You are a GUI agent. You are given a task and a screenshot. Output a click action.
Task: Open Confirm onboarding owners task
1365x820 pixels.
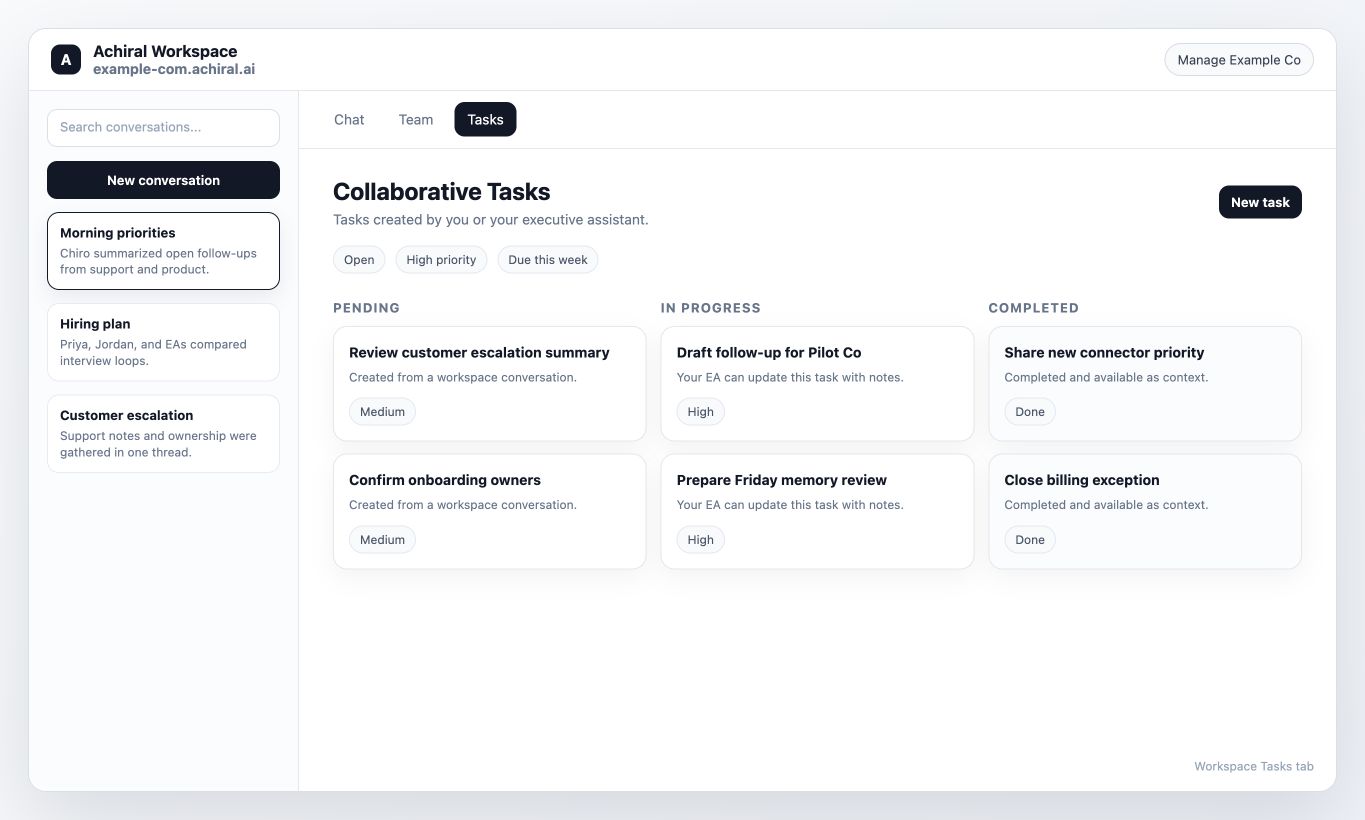(x=490, y=511)
